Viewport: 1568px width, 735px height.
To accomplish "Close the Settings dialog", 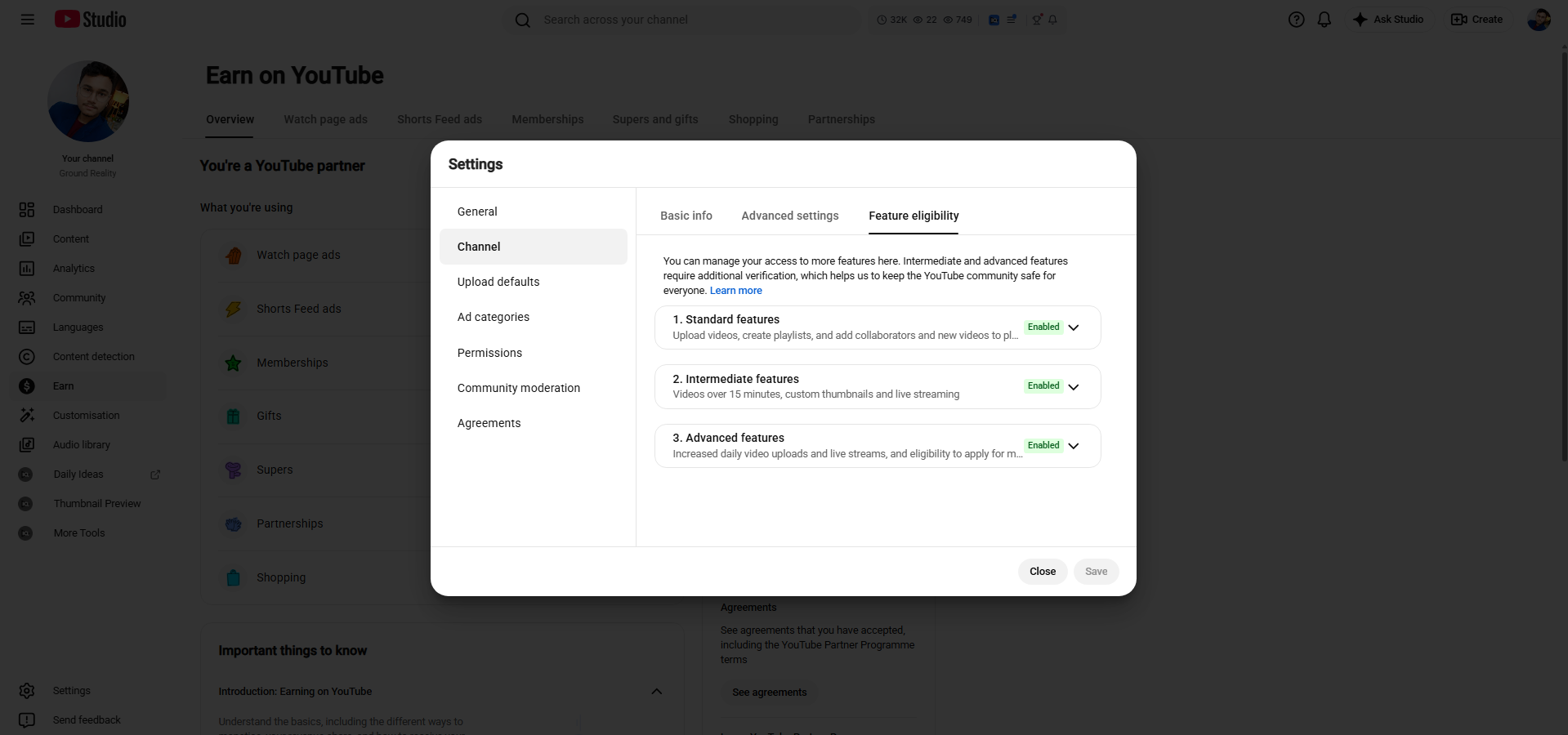I will point(1043,572).
